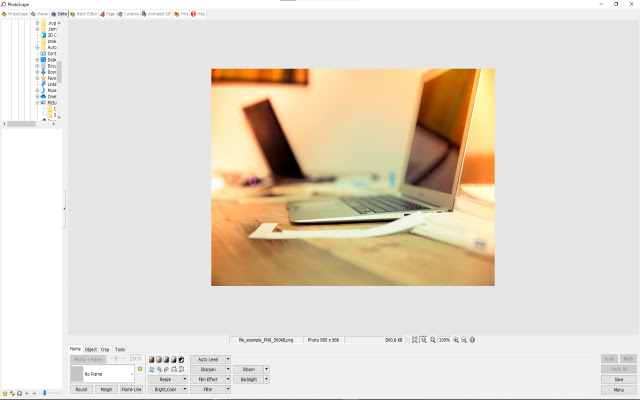Apply the grayscale preset icon
640x400 pixels.
click(x=166, y=360)
